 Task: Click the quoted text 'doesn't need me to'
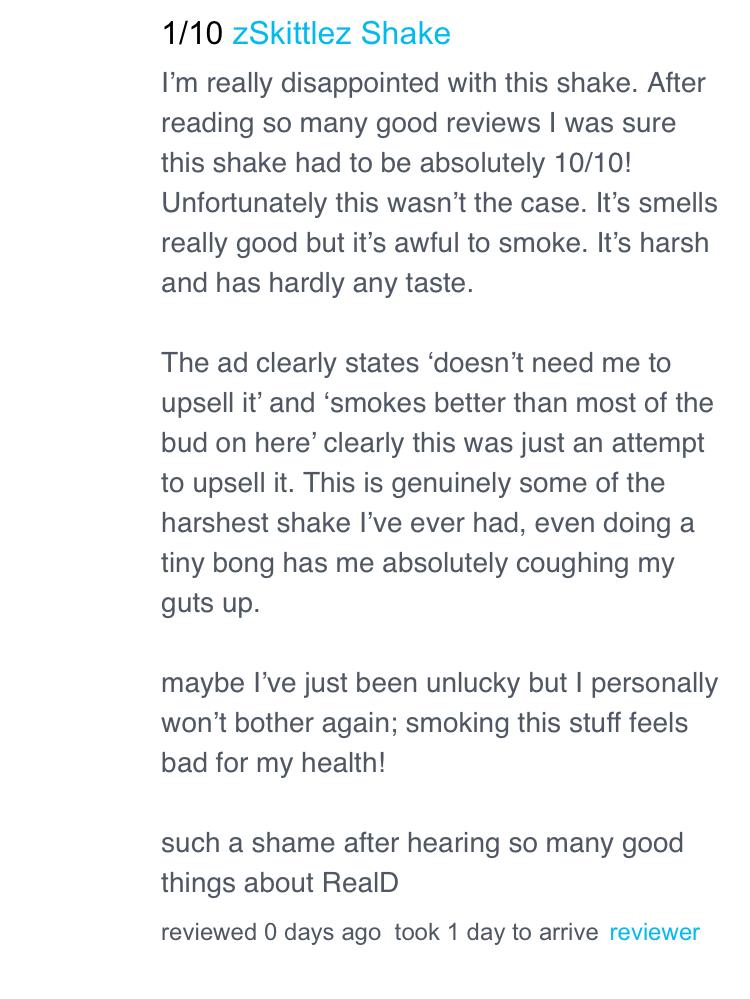(x=550, y=363)
